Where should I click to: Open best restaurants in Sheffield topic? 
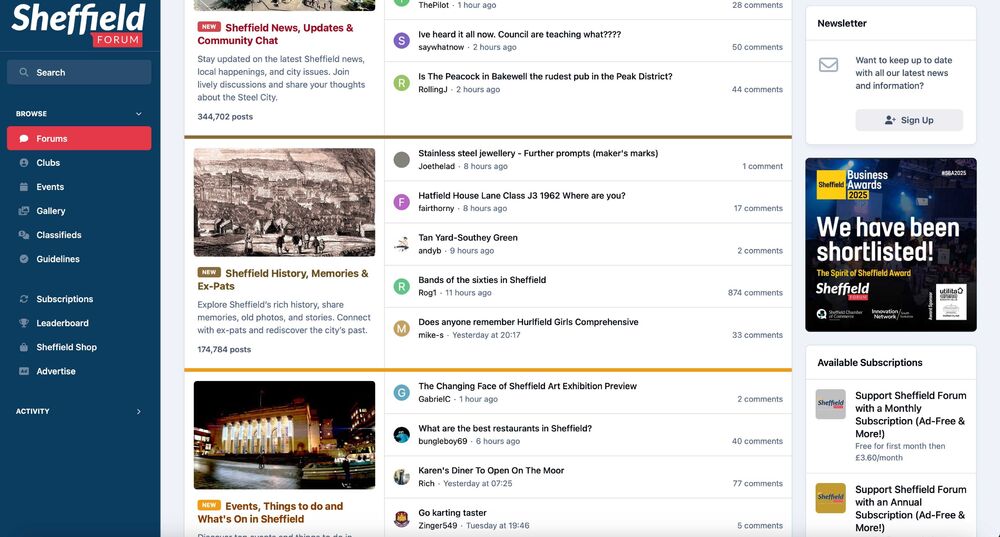click(x=505, y=429)
